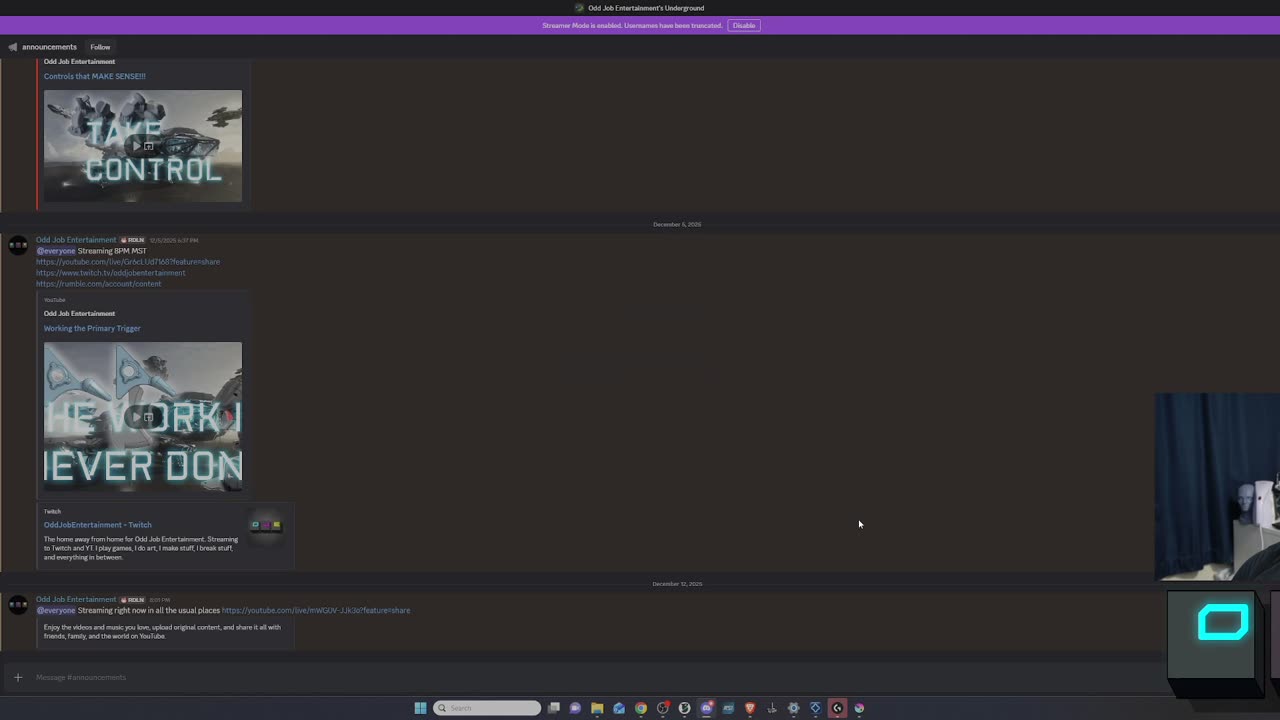The image size is (1280, 720).
Task: Open Discord from the taskbar
Action: [x=706, y=708]
